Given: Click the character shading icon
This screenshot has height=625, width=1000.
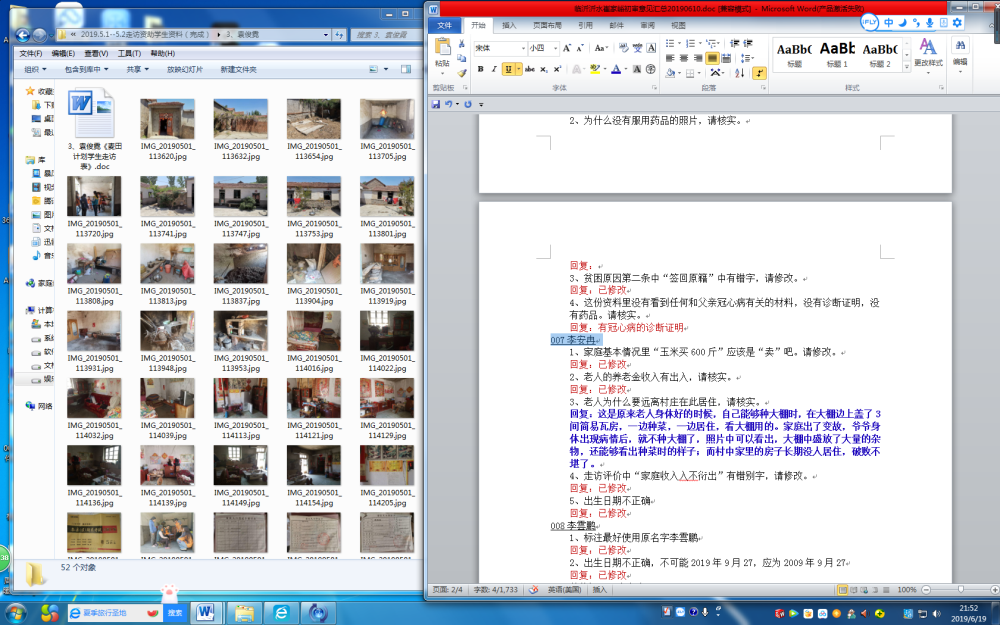Looking at the screenshot, I should pyautogui.click(x=637, y=69).
